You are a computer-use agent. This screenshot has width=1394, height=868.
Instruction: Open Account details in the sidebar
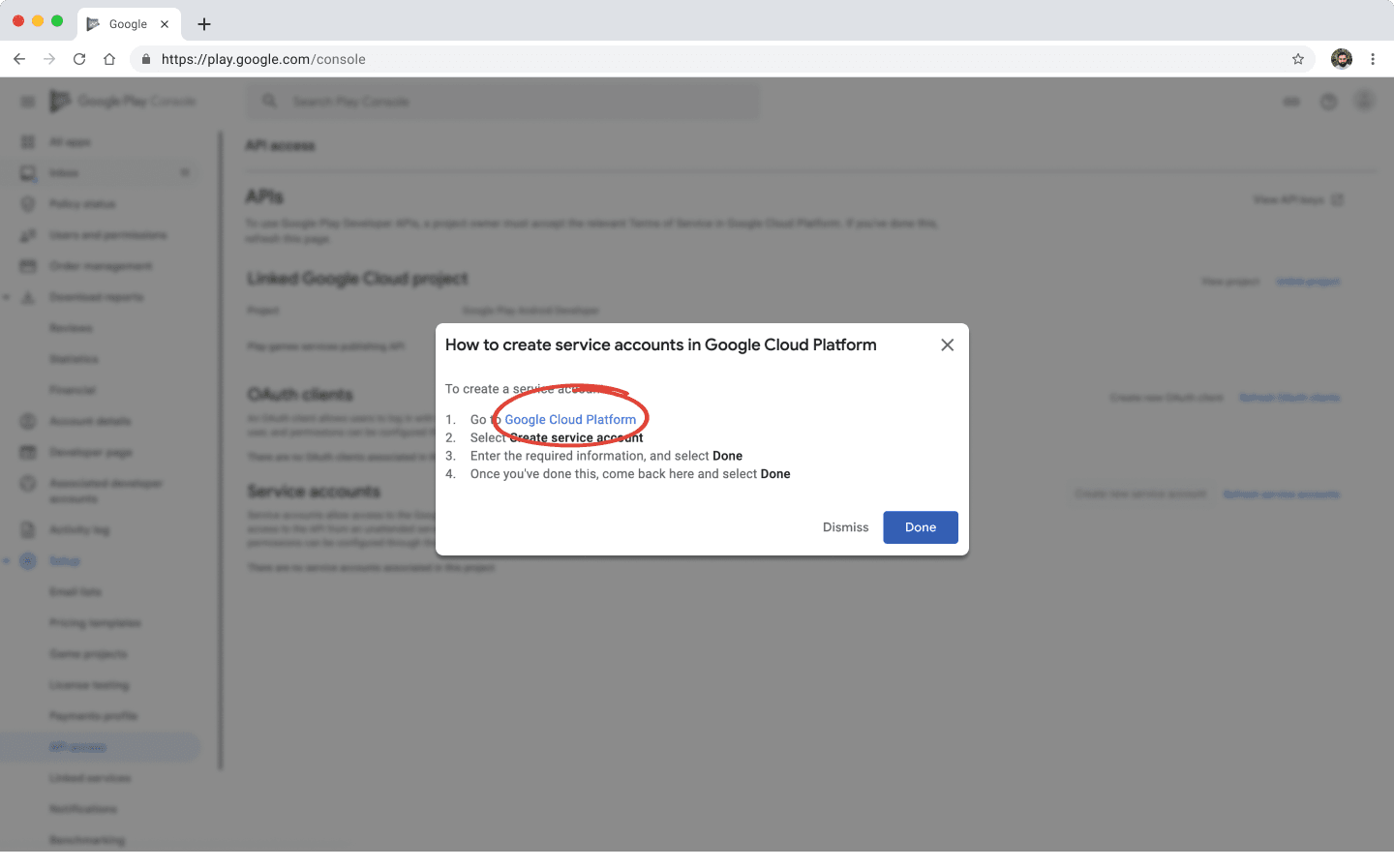click(x=90, y=421)
